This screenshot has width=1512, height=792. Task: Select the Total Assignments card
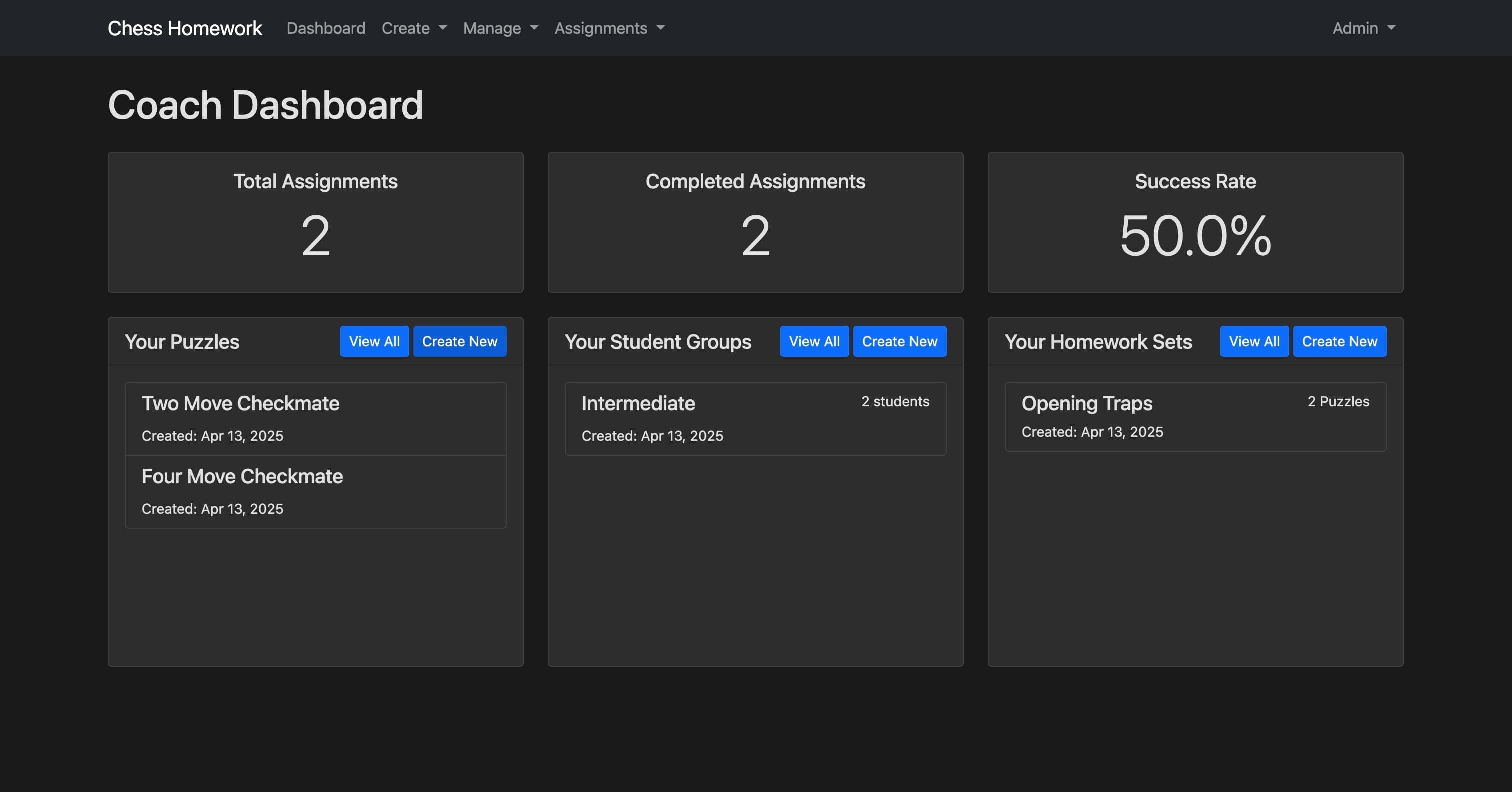point(316,222)
